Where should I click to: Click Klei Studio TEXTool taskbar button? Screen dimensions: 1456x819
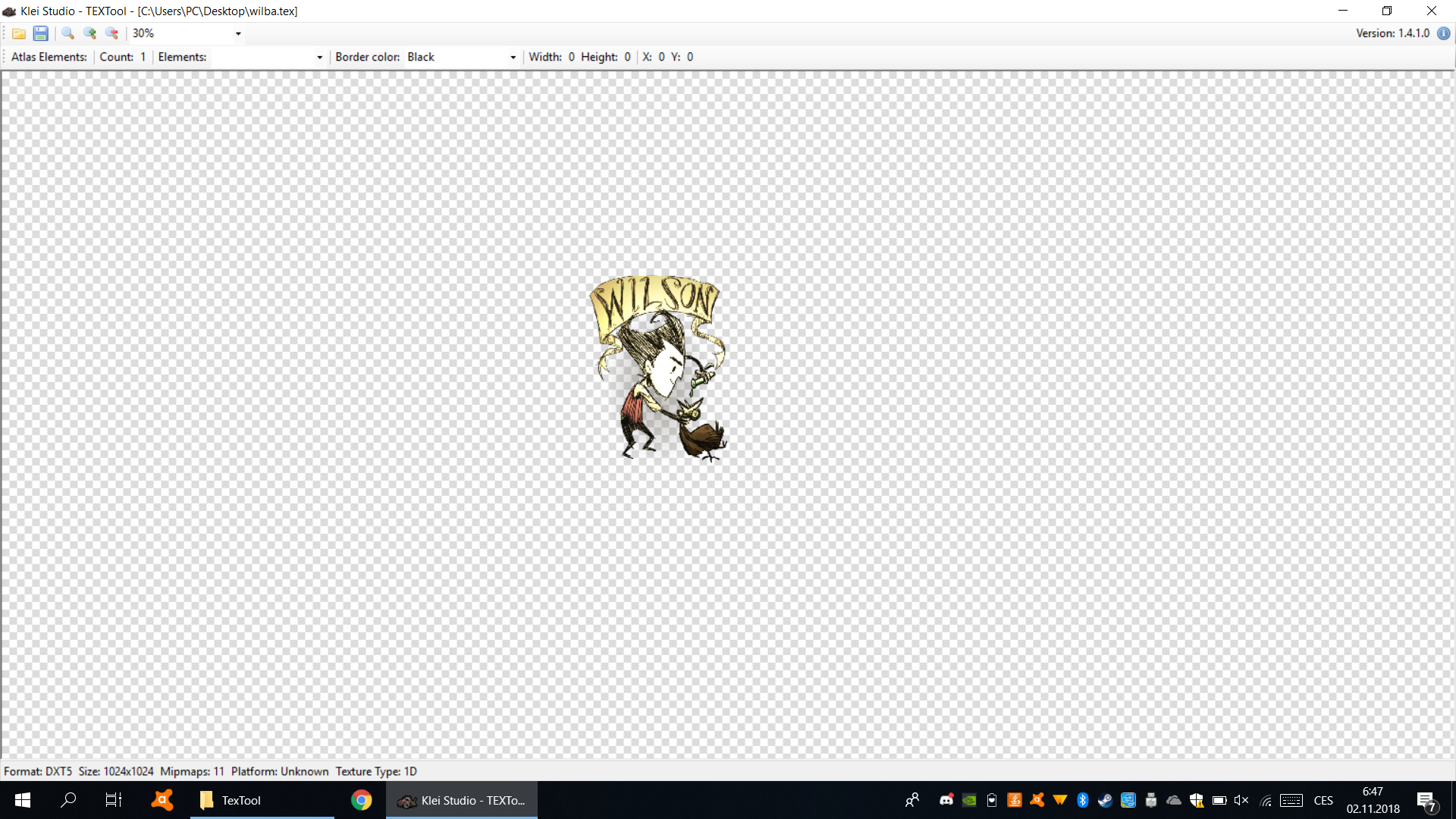pos(462,800)
